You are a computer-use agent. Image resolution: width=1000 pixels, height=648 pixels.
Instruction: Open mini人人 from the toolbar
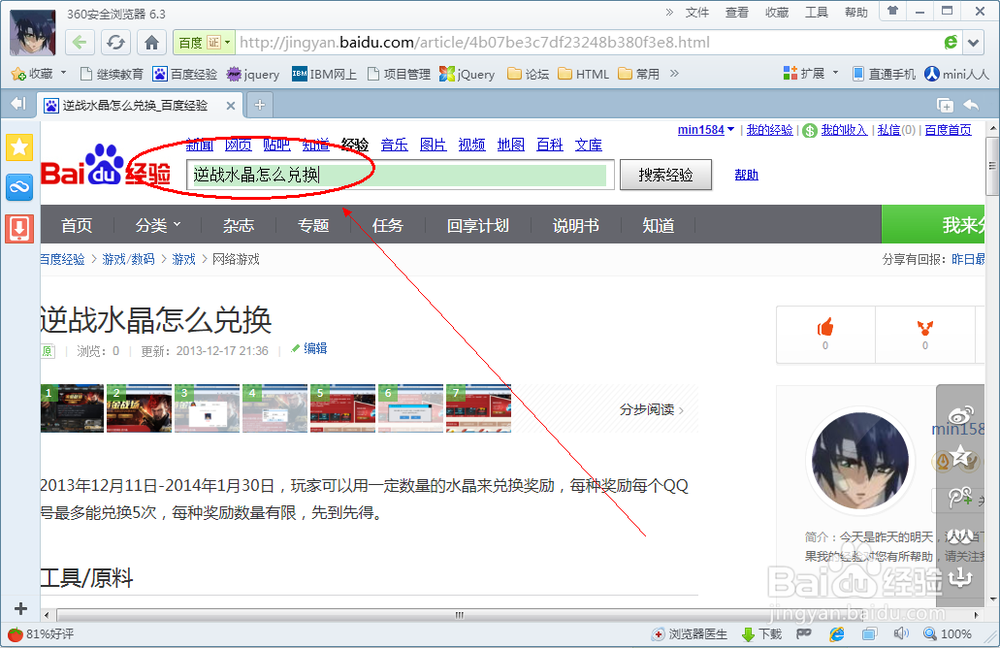click(x=957, y=73)
